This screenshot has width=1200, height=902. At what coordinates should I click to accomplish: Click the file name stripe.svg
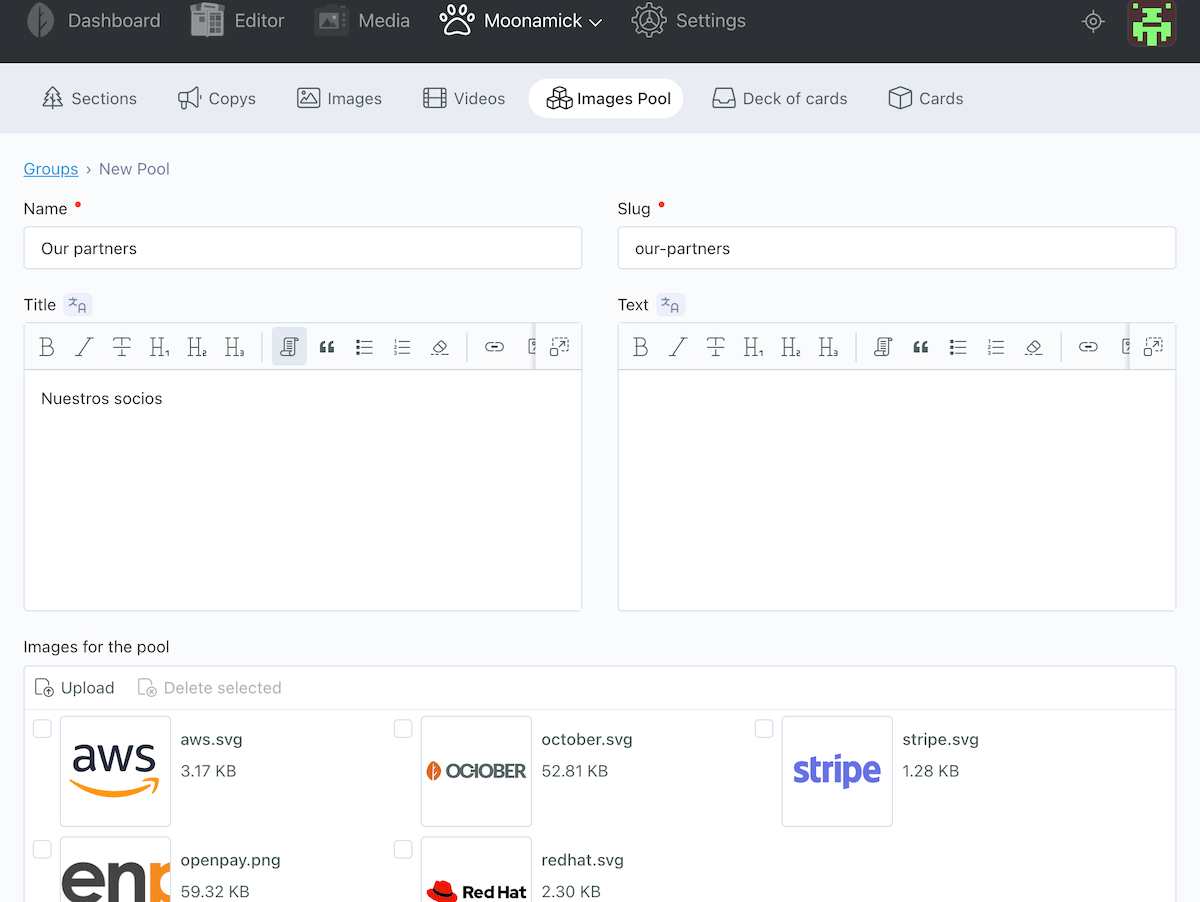tap(940, 740)
